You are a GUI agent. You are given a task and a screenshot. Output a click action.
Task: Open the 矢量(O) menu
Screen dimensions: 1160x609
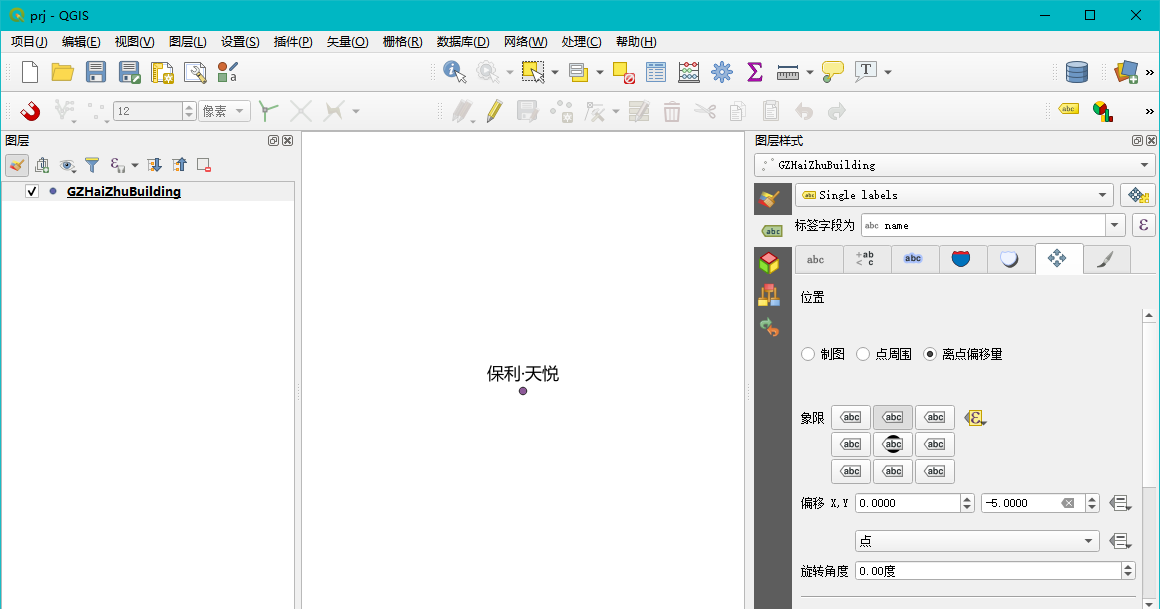coord(347,41)
